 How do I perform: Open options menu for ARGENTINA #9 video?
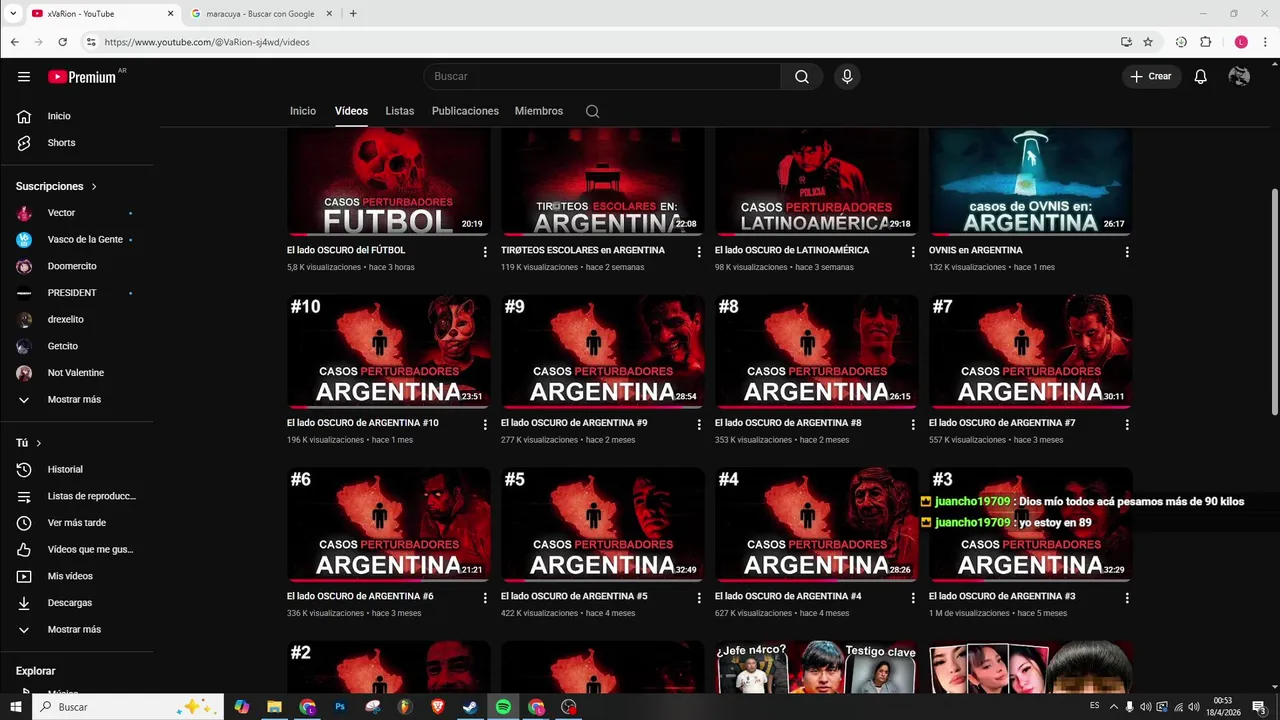tap(699, 425)
